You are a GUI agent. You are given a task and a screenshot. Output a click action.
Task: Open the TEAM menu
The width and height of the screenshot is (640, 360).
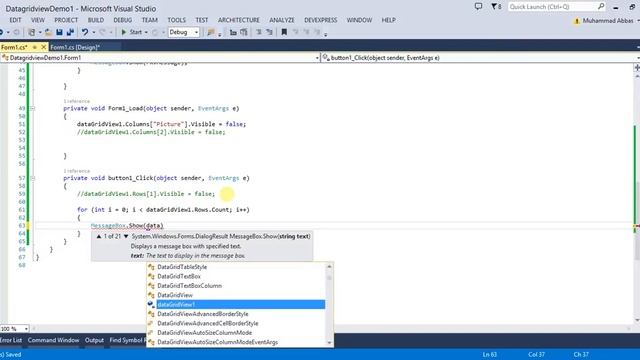(149, 20)
